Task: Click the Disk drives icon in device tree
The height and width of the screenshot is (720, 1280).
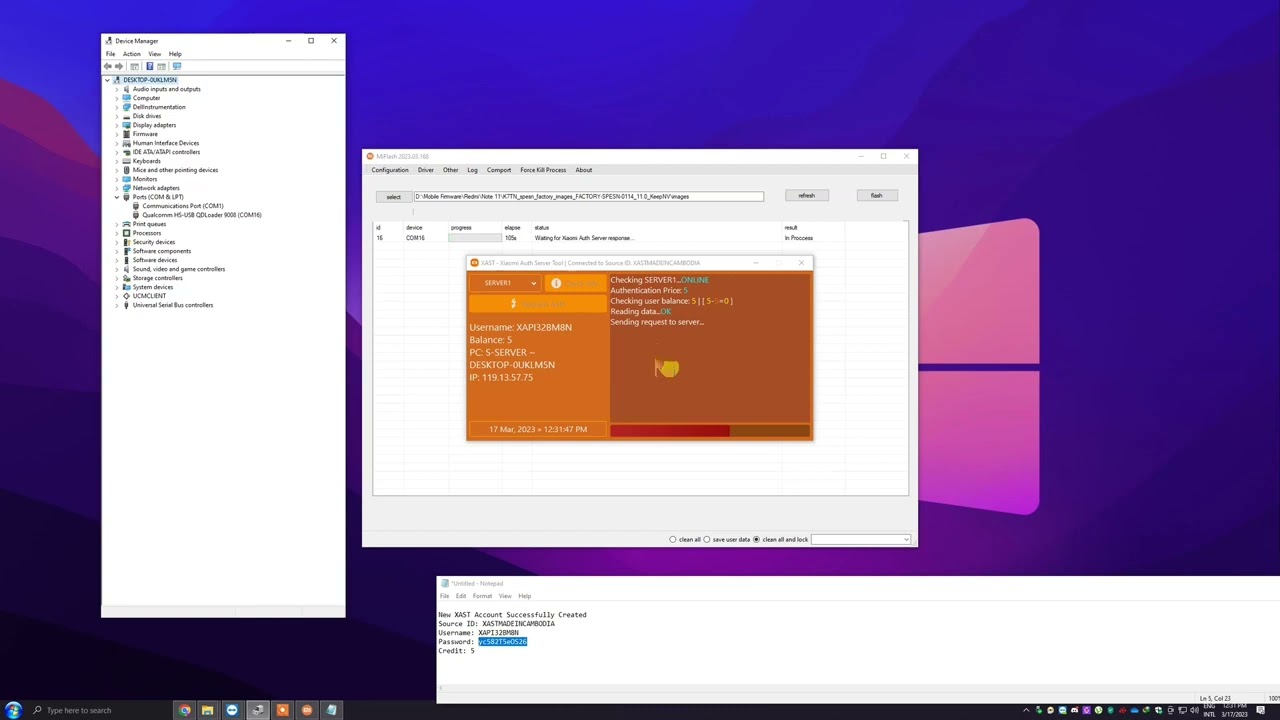Action: (126, 116)
